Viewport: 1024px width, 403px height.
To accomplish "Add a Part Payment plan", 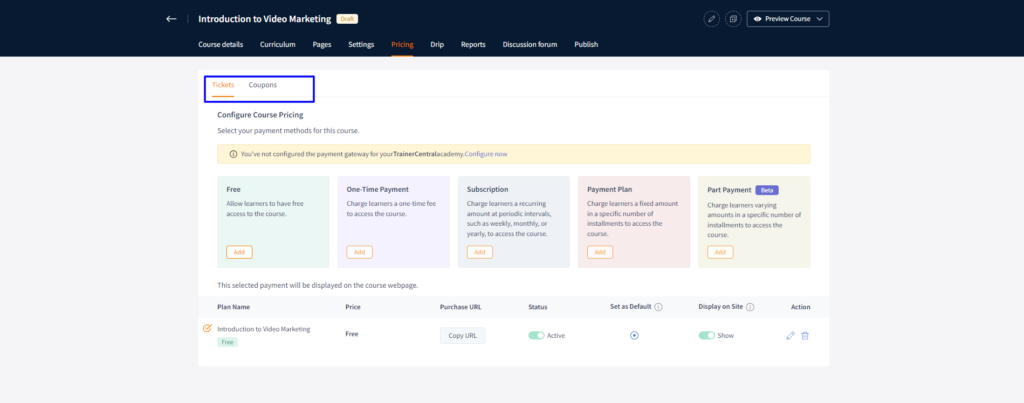I will click(x=720, y=252).
